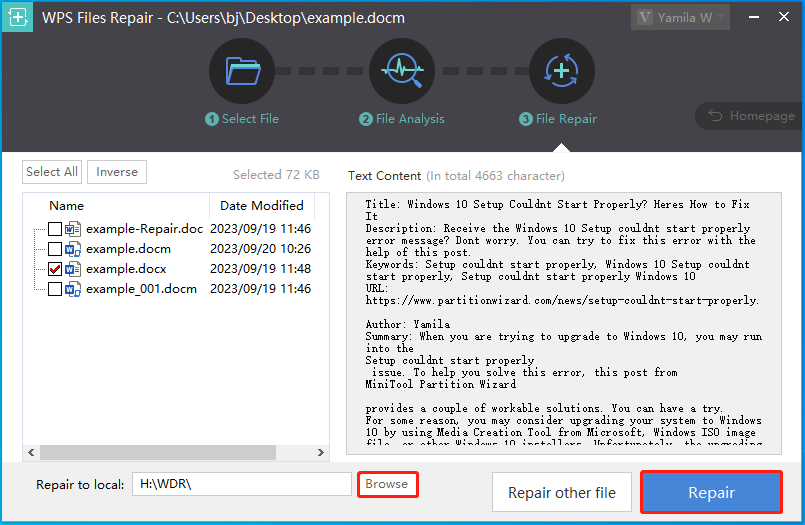Select the example-Repair.doc file name

[144, 229]
